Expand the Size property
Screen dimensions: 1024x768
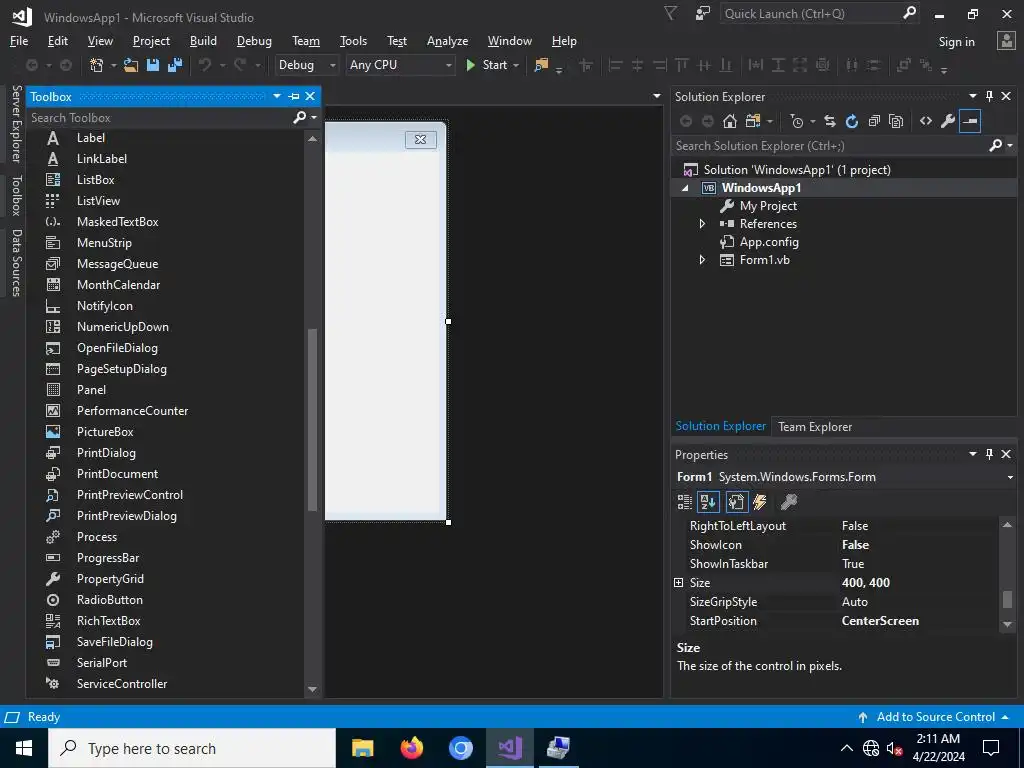(x=679, y=583)
